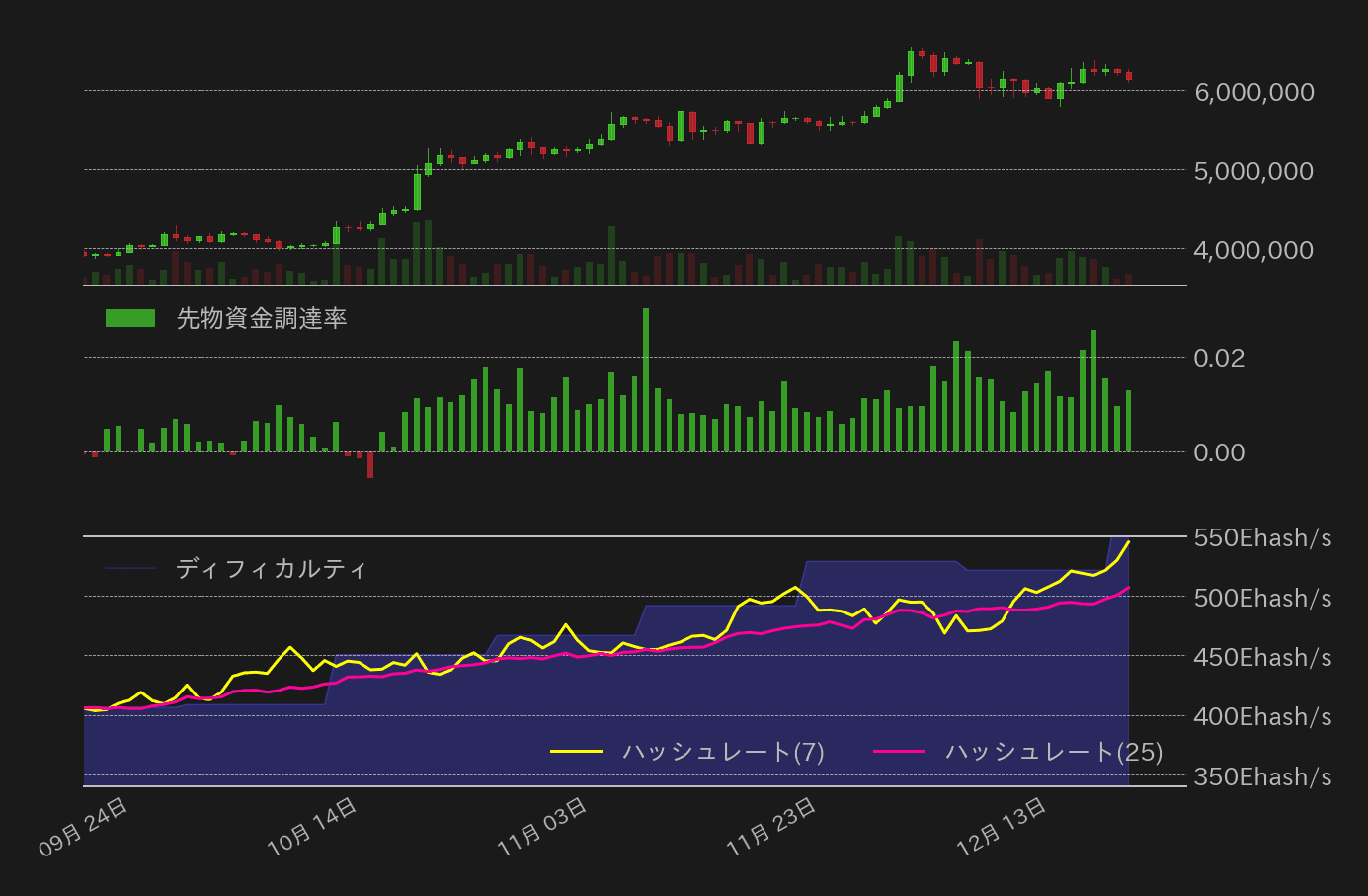Viewport: 1368px width, 896px height.
Task: Click the pink ハッシュレート(25) legend line
Action: pos(899,752)
